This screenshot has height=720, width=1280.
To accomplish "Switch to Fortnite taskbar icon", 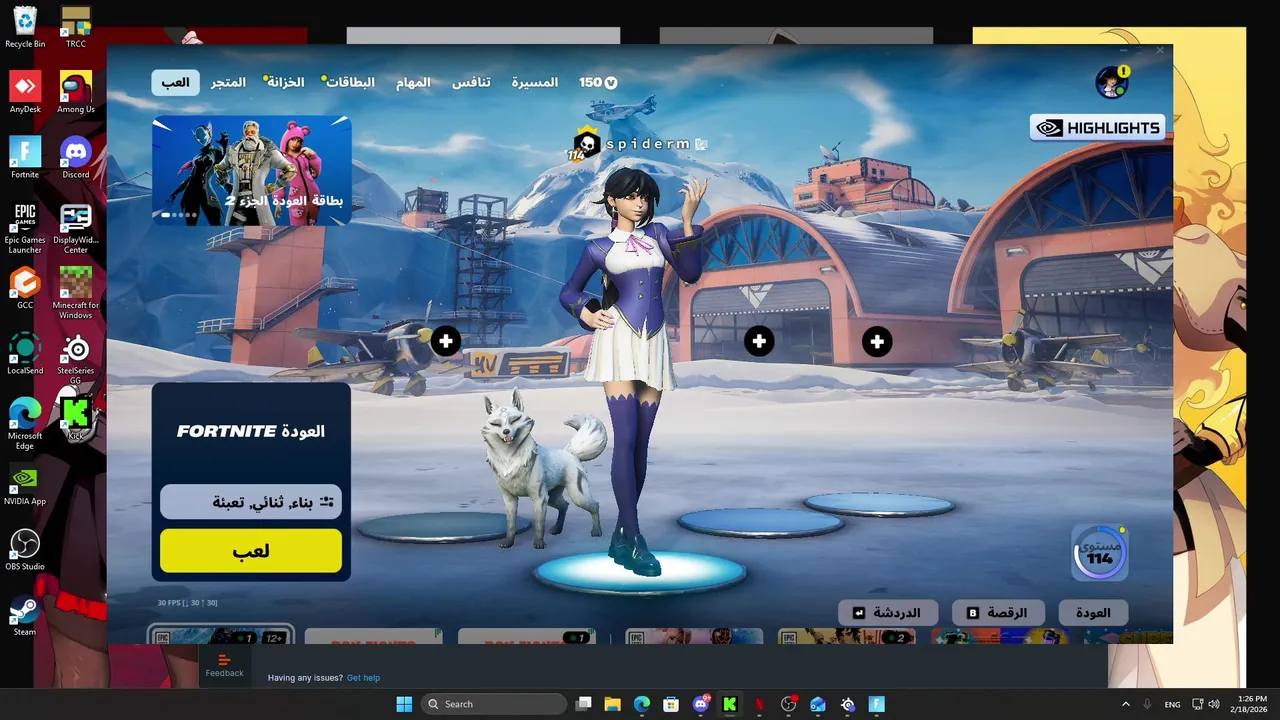I will coord(877,704).
